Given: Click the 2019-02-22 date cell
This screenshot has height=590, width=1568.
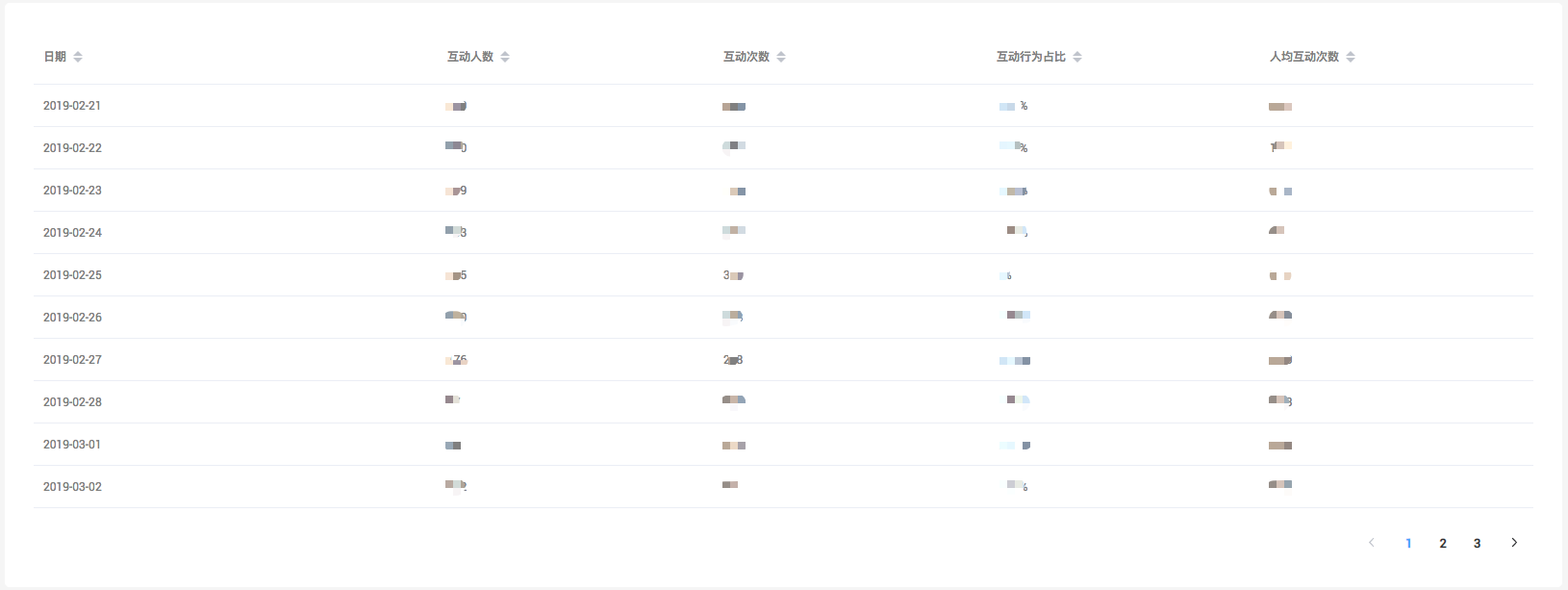Looking at the screenshot, I should point(72,148).
